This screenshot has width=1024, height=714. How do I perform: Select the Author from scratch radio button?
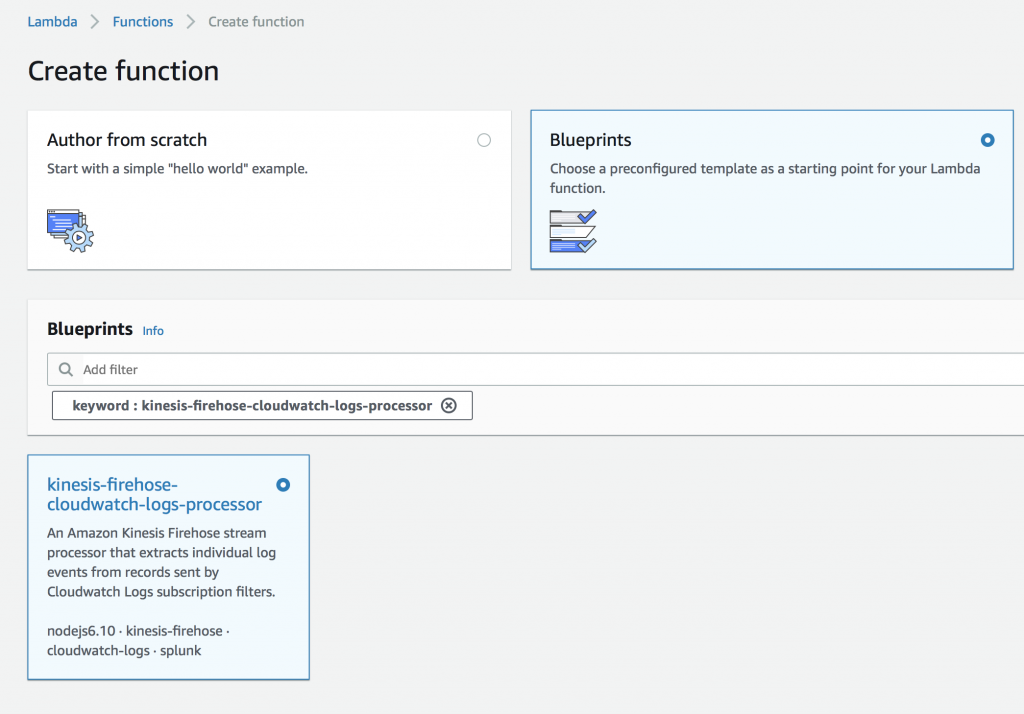(x=484, y=140)
